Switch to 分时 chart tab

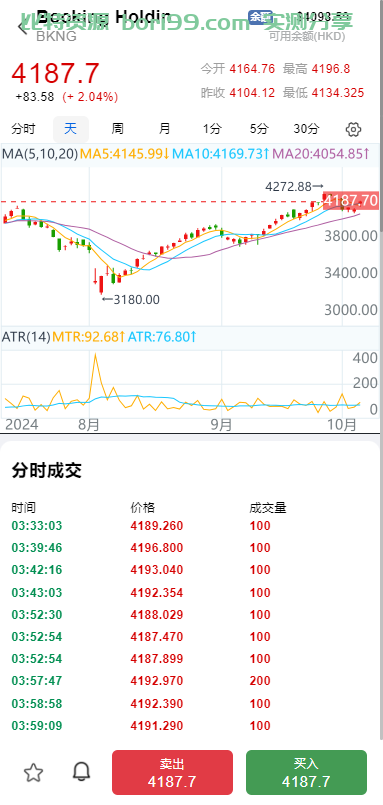[24, 129]
